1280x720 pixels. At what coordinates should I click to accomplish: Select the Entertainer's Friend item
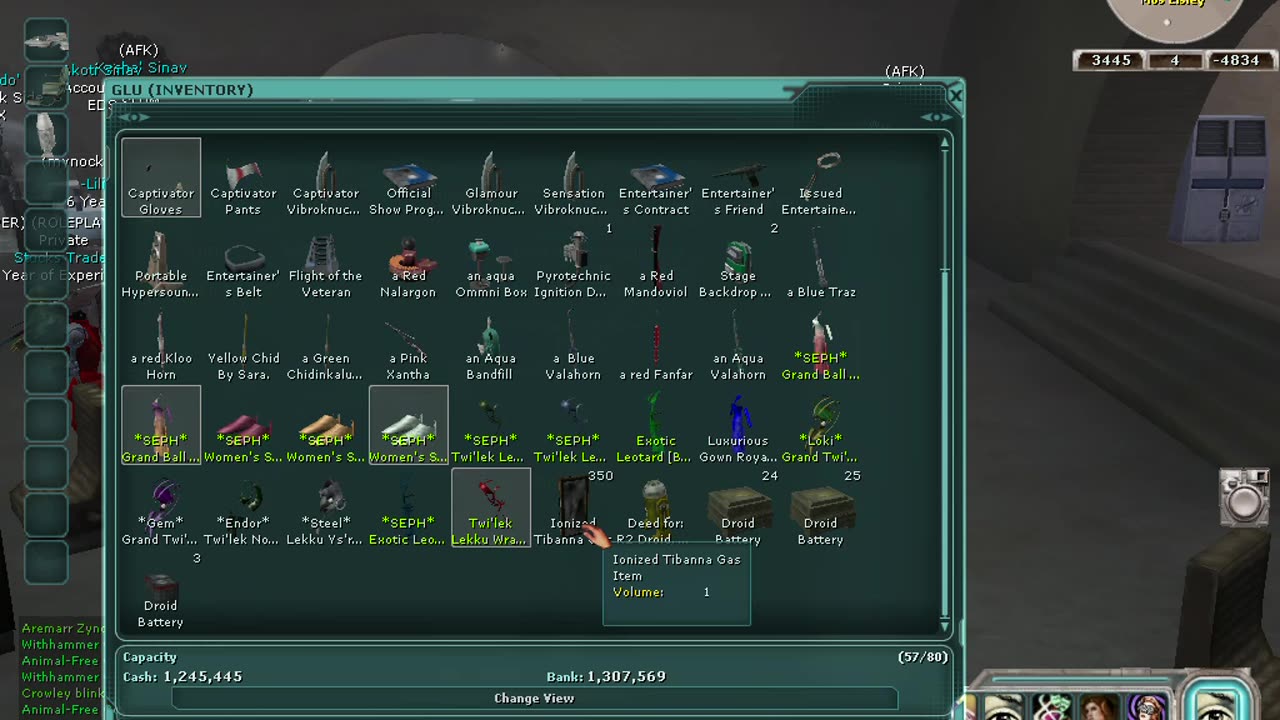pyautogui.click(x=738, y=178)
